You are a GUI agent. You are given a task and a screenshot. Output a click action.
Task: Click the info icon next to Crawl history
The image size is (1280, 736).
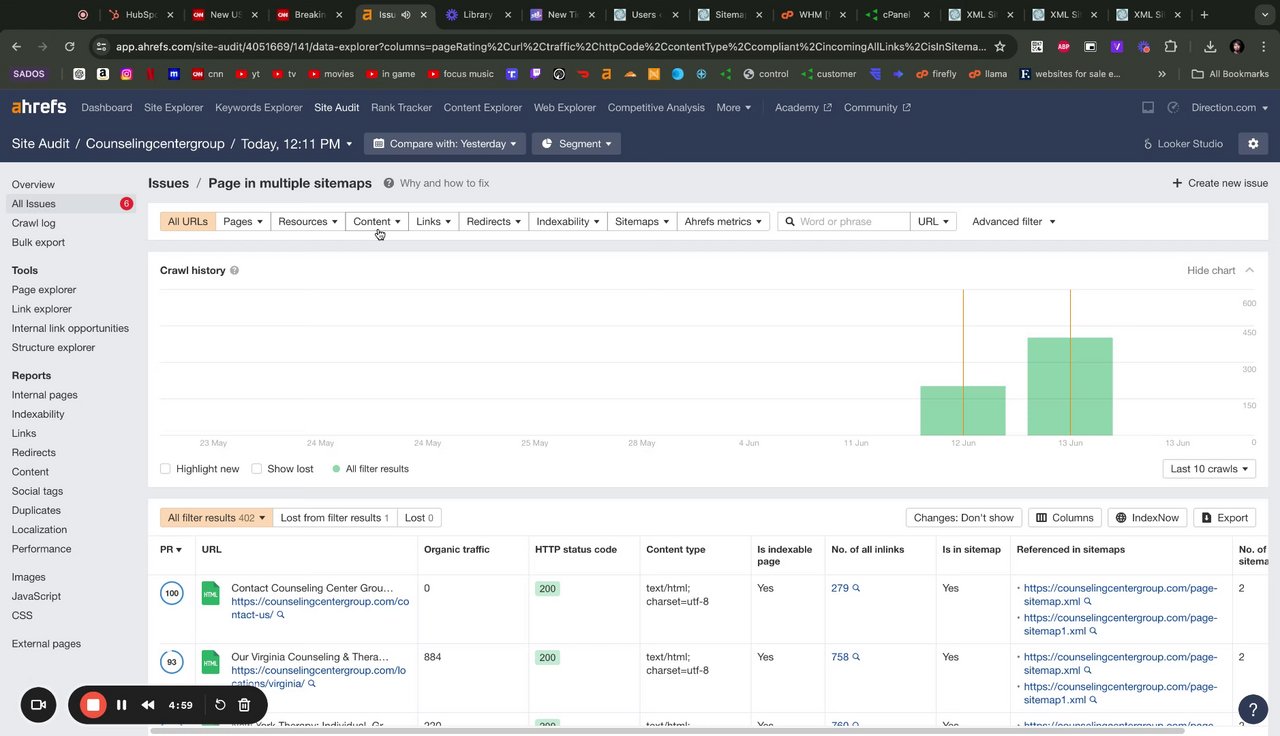[235, 270]
